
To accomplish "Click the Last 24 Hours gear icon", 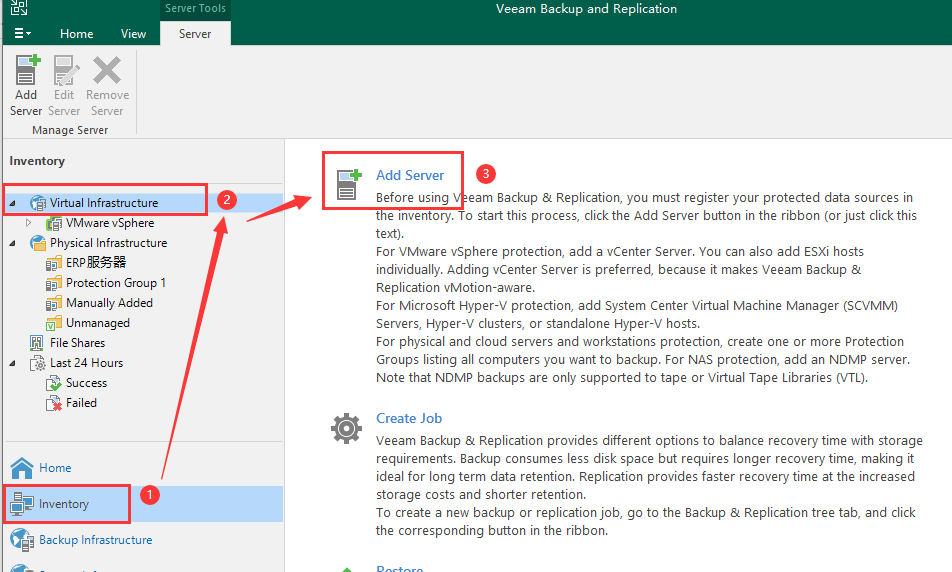I will 38,363.
